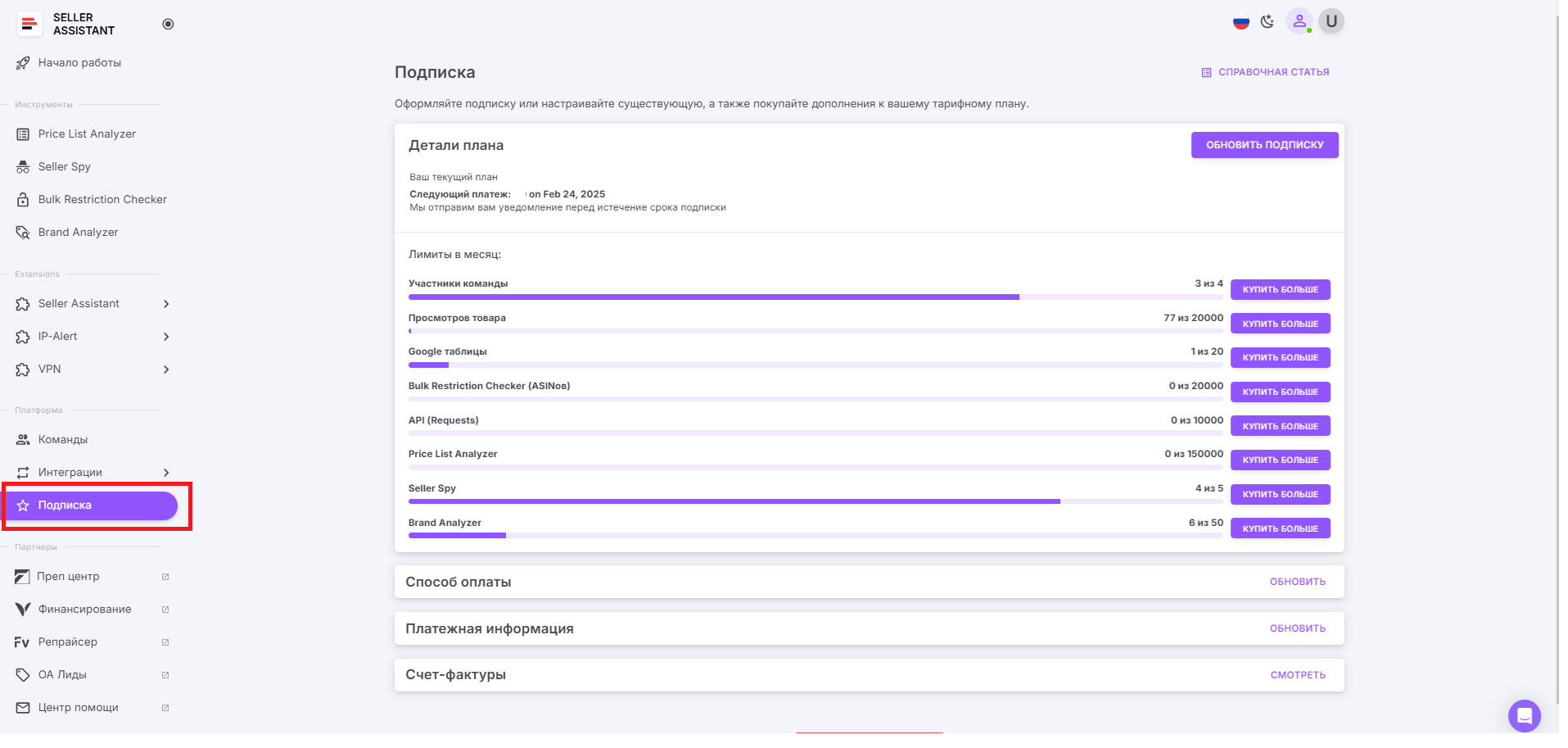Image resolution: width=1568 pixels, height=748 pixels.
Task: Click the Seller Assistant logo
Action: (x=29, y=25)
